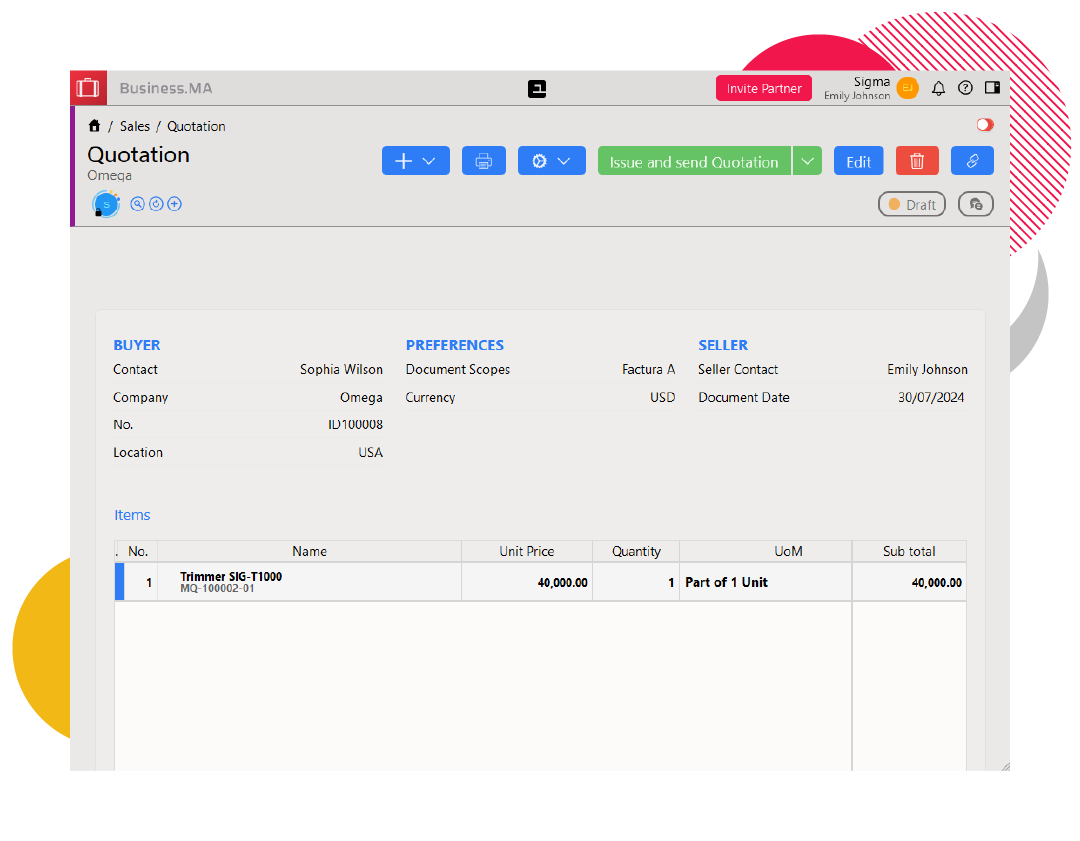The height and width of the screenshot is (841, 1080).
Task: Expand the green arrow beside Issue and send Quotation
Action: pyautogui.click(x=807, y=161)
